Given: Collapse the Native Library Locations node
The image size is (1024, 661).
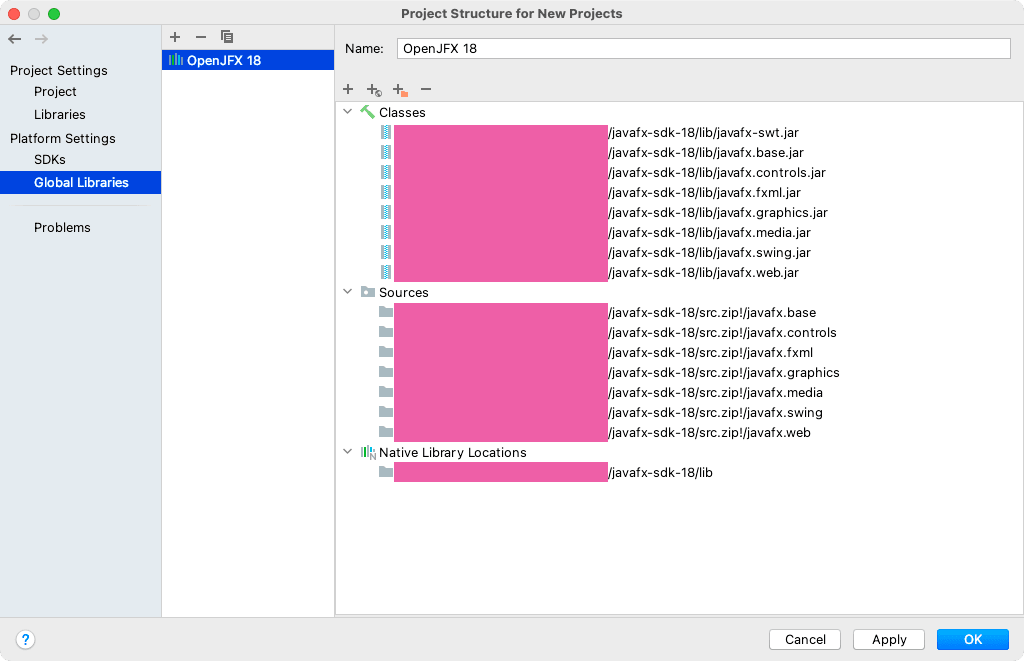Looking at the screenshot, I should coord(347,452).
